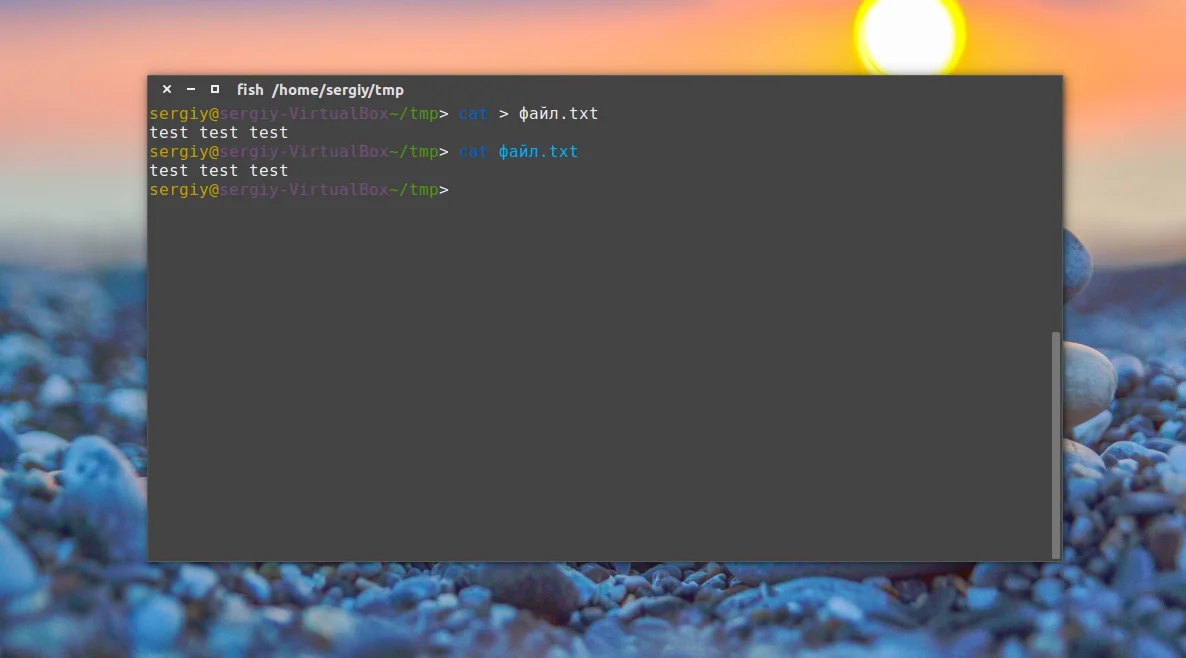Click the 'cat > файл.txt' command text
The height and width of the screenshot is (658, 1186).
point(528,113)
